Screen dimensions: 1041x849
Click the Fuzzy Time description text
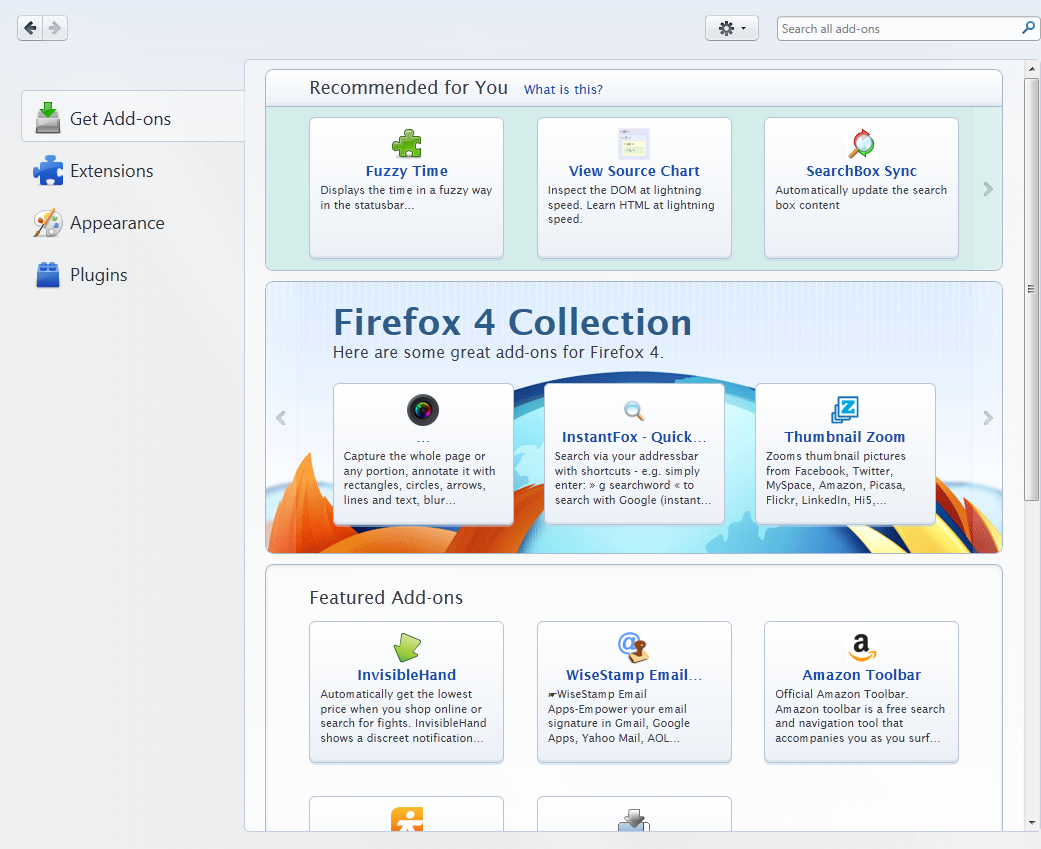click(406, 198)
